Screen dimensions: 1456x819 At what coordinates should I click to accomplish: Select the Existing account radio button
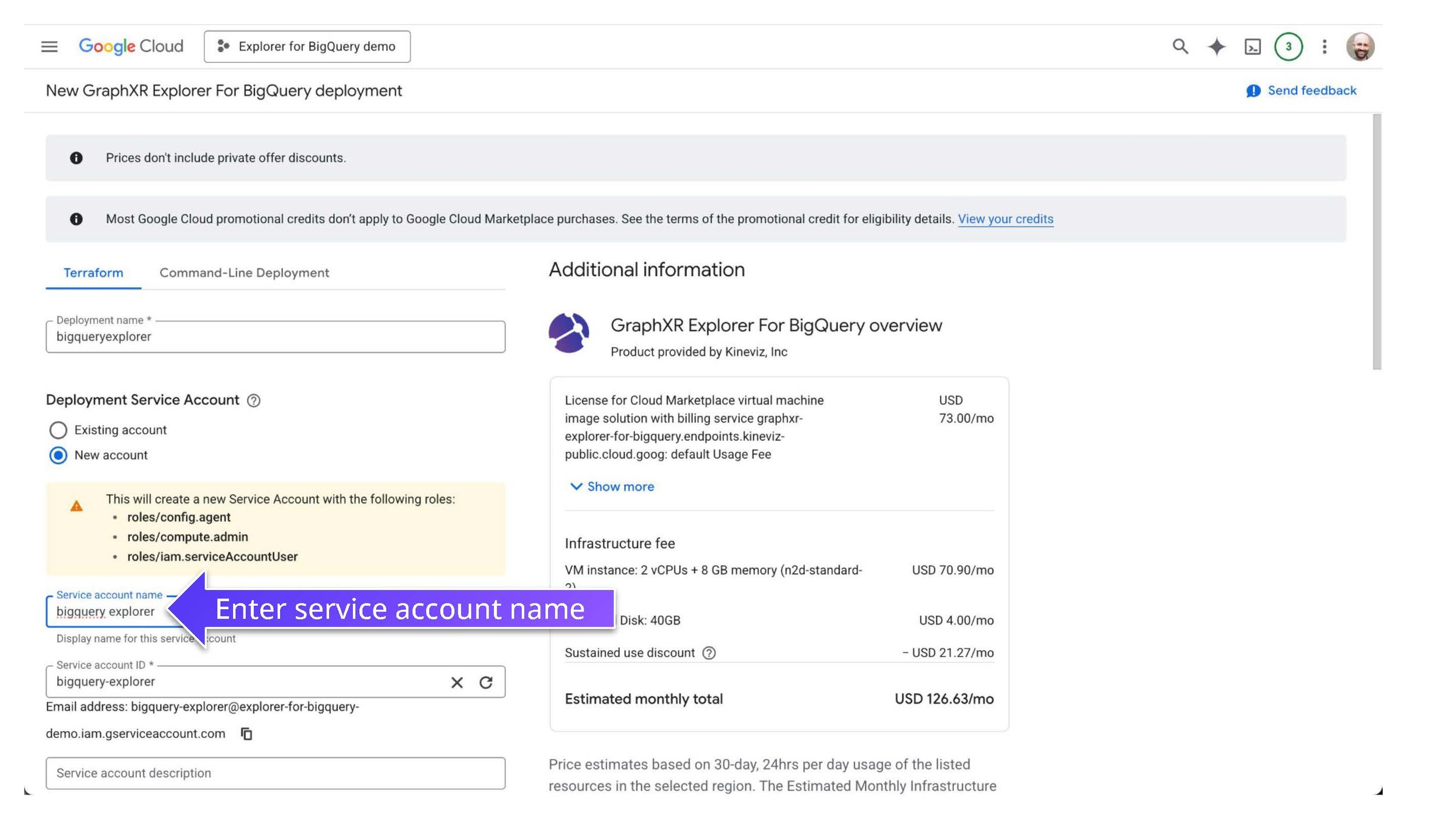pyautogui.click(x=58, y=430)
